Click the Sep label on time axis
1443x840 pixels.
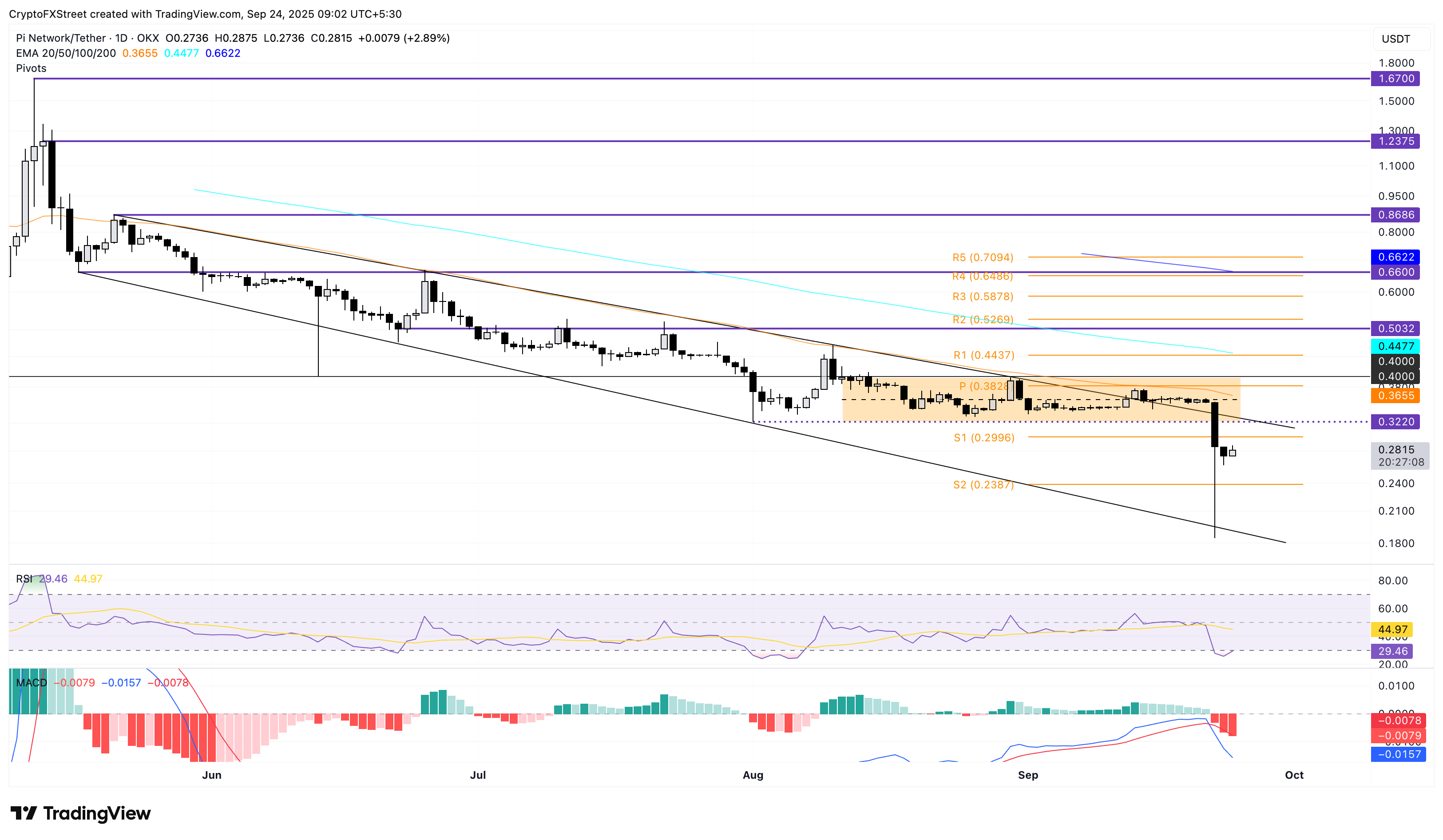point(1028,775)
